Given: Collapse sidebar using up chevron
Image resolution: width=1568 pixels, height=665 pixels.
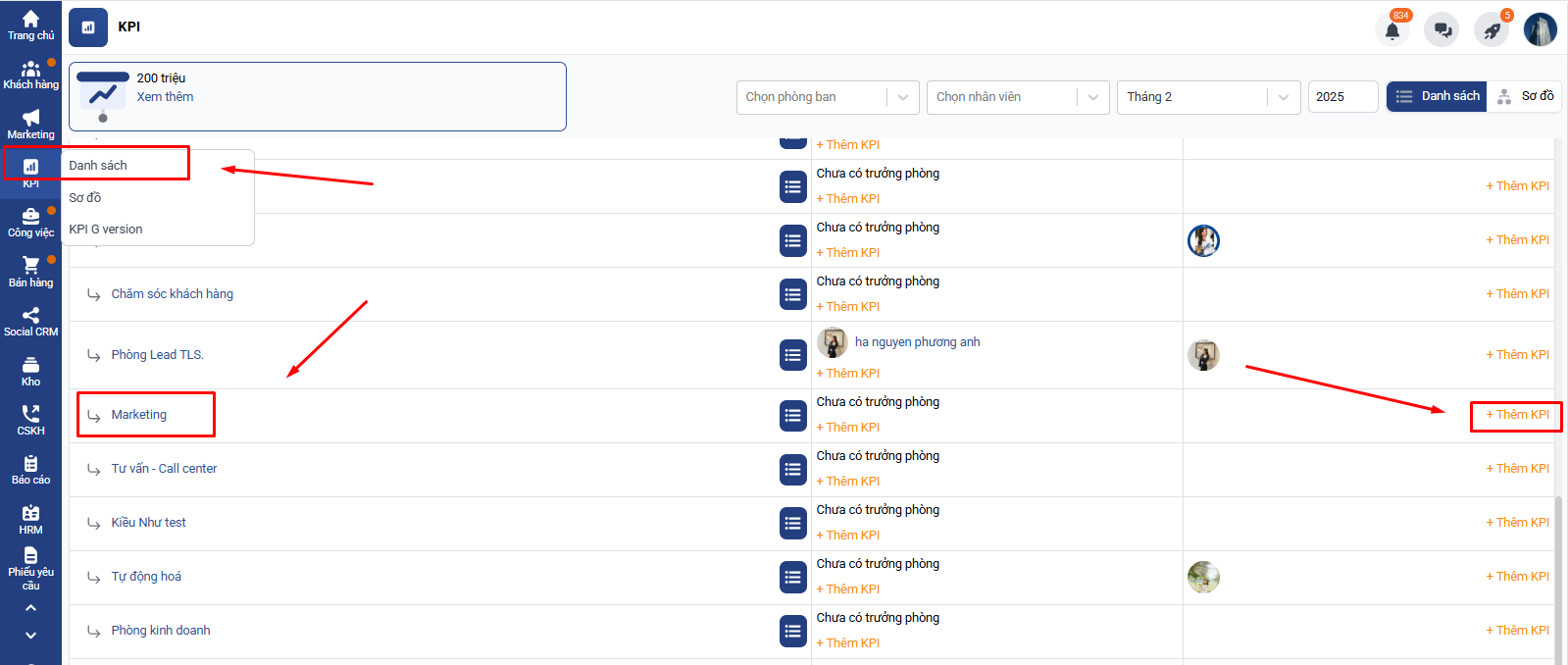Looking at the screenshot, I should (x=30, y=608).
